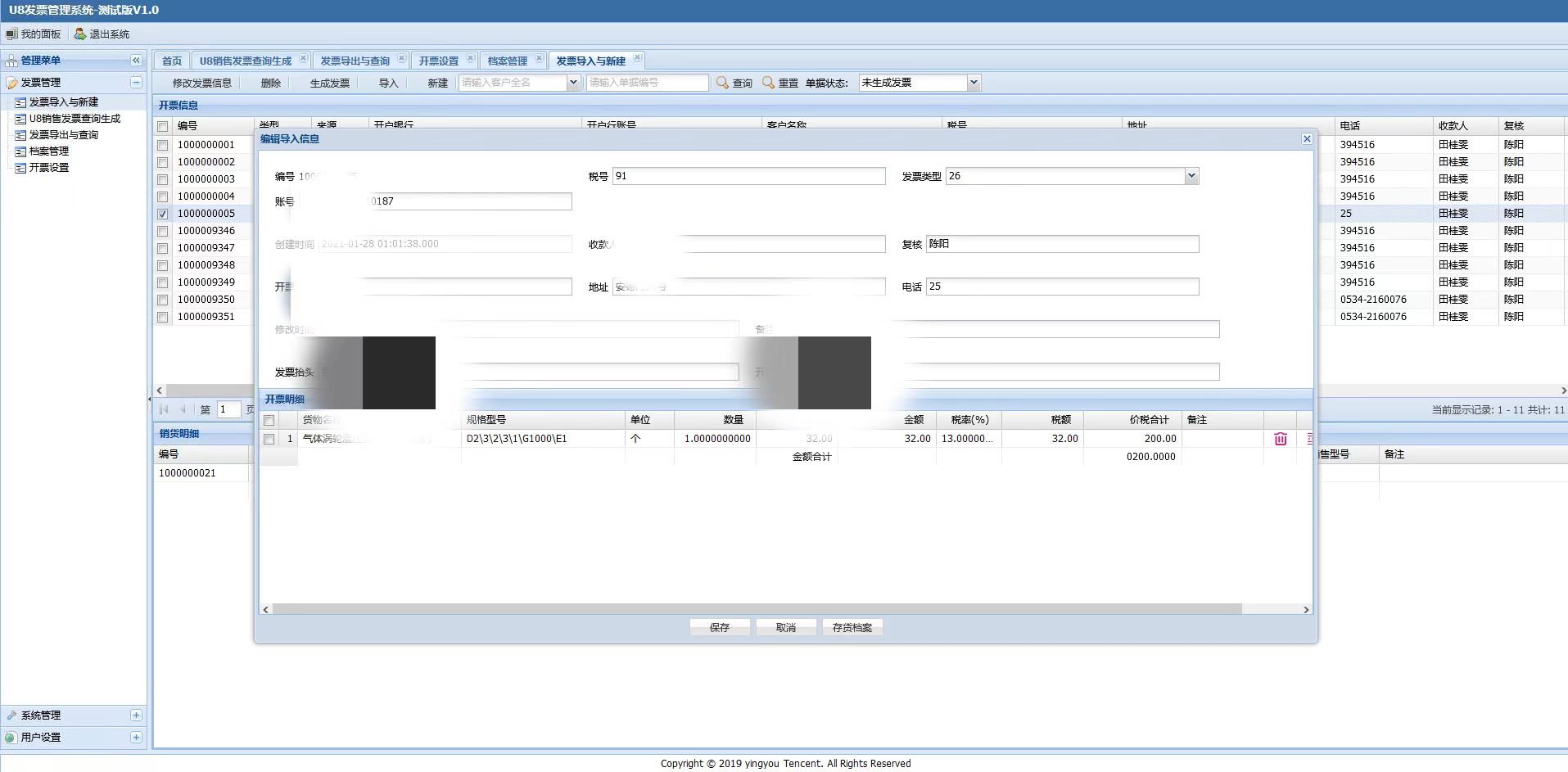The width and height of the screenshot is (1568, 772).
Task: Close the U8销售发票查询生成 tab
Action: pyautogui.click(x=303, y=58)
